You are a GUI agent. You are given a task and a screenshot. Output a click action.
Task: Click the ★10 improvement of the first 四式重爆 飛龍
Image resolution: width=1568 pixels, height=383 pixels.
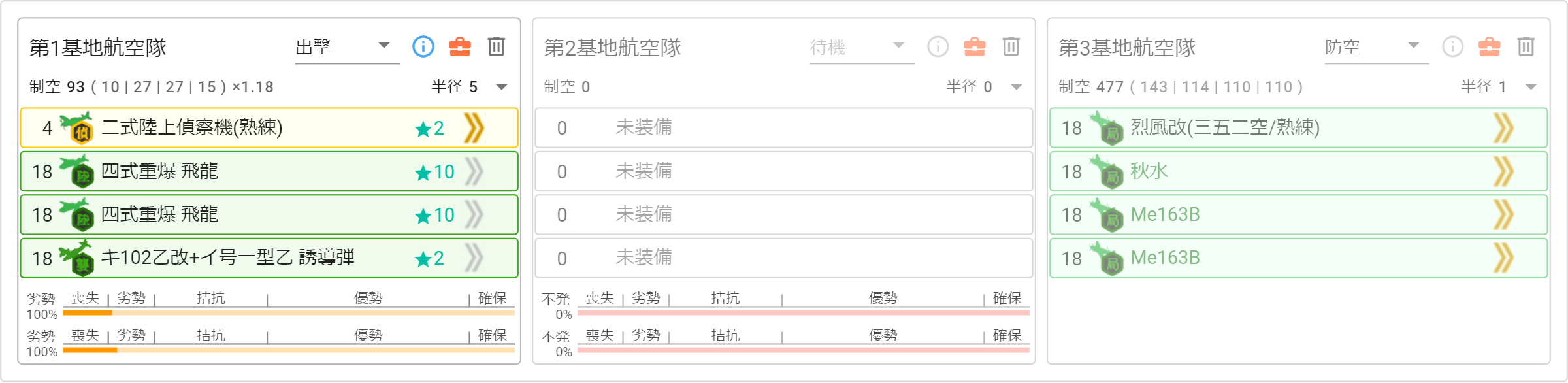tap(434, 172)
